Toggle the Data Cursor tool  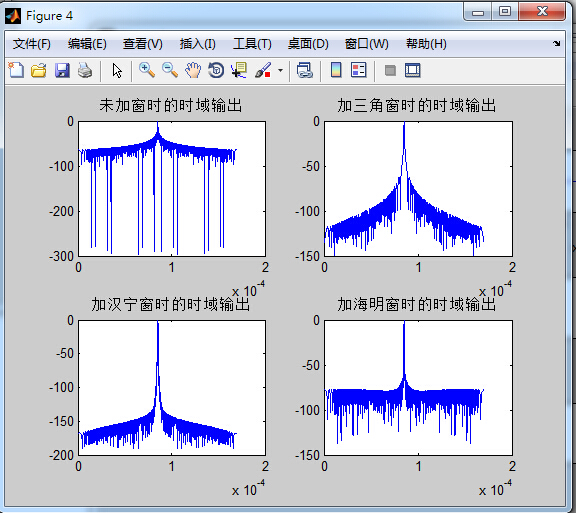click(239, 70)
